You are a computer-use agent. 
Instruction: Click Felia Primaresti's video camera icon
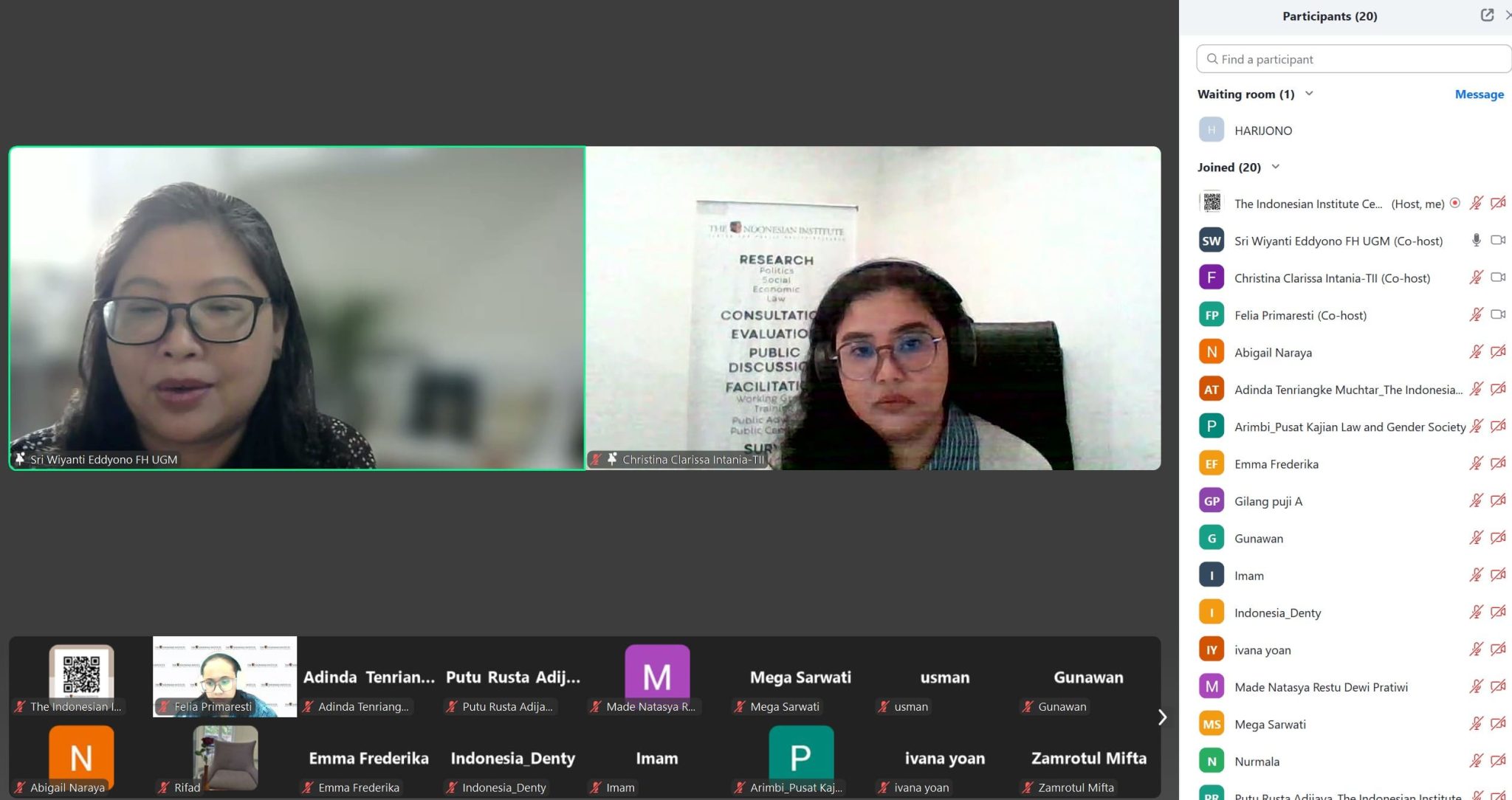pyautogui.click(x=1498, y=315)
